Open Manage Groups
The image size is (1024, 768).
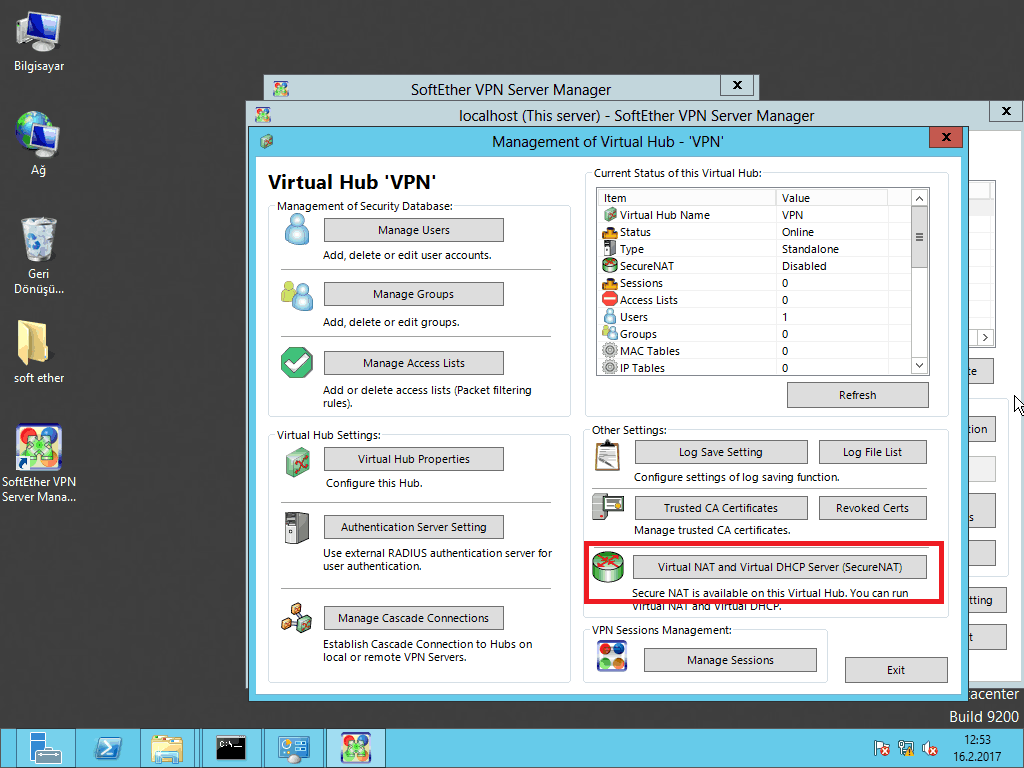413,294
